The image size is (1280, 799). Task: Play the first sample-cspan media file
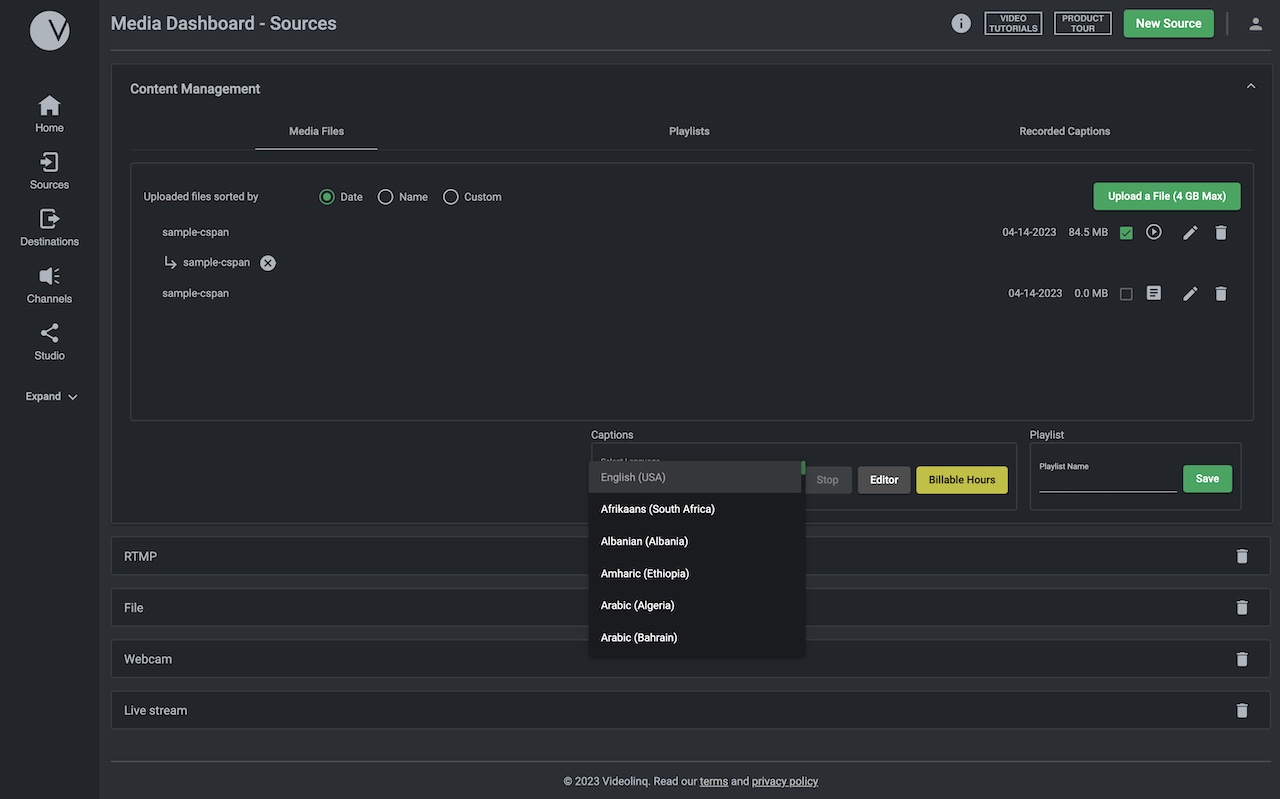pos(1153,231)
